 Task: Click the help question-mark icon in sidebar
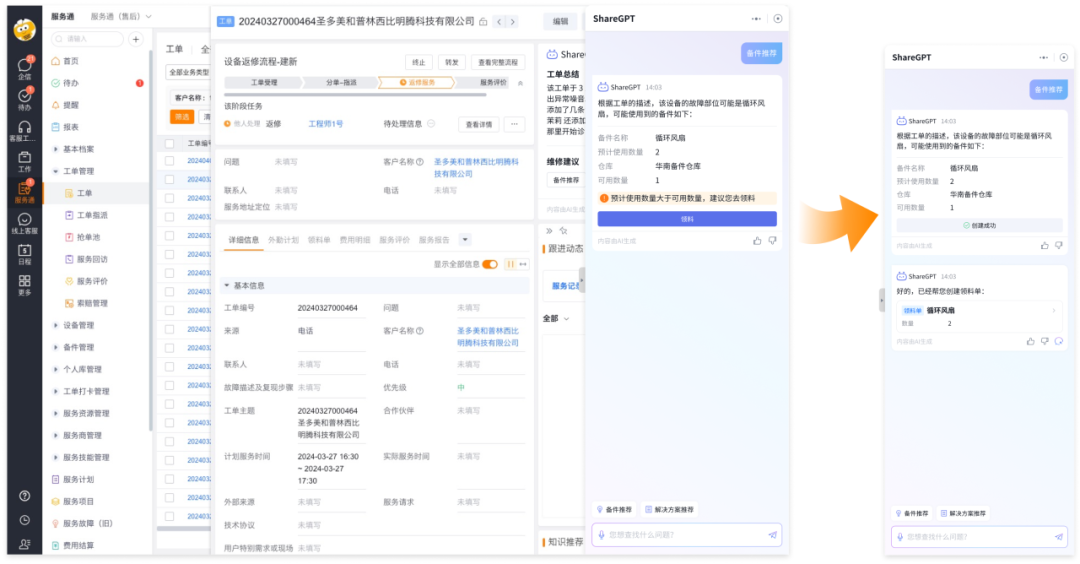point(24,496)
